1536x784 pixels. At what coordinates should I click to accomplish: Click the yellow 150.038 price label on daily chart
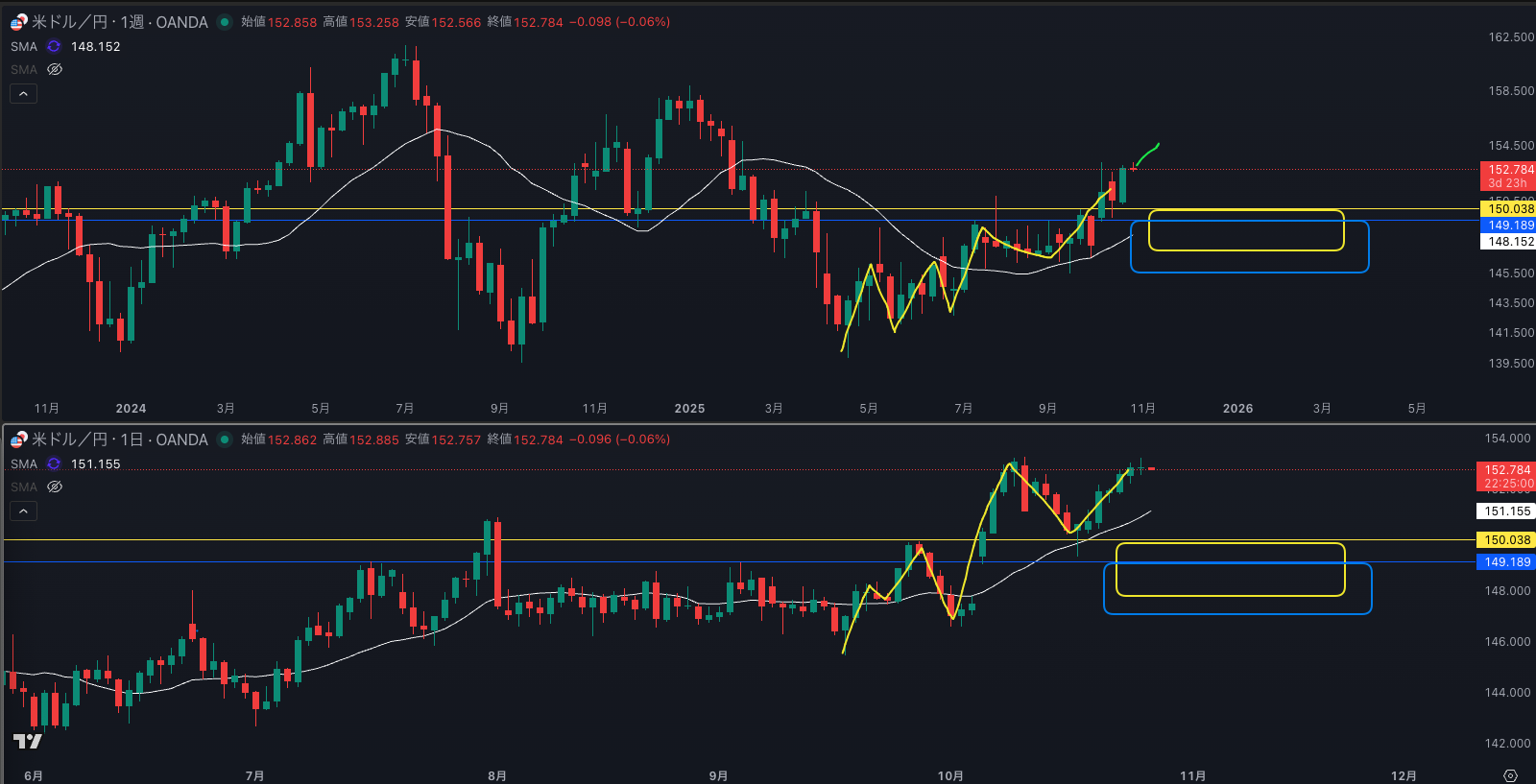pyautogui.click(x=1506, y=540)
